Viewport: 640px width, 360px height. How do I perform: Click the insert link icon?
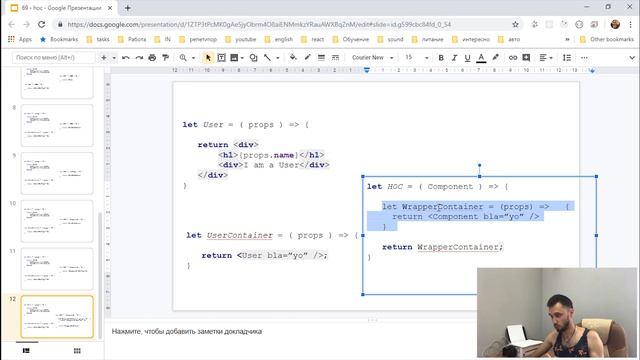[x=513, y=58]
